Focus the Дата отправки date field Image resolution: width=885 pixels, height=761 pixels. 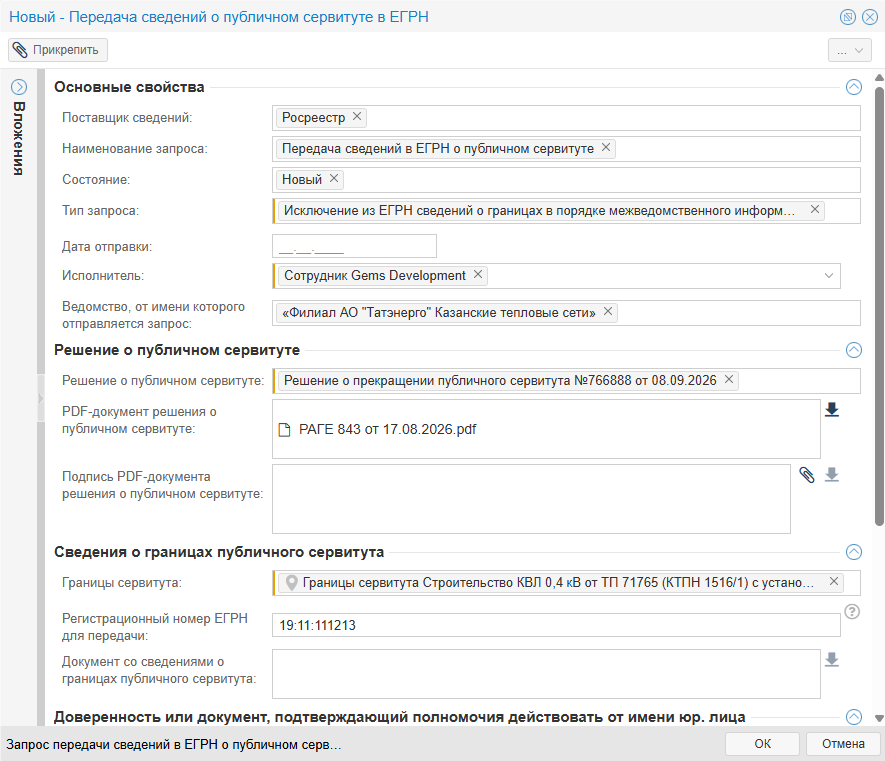(x=354, y=246)
